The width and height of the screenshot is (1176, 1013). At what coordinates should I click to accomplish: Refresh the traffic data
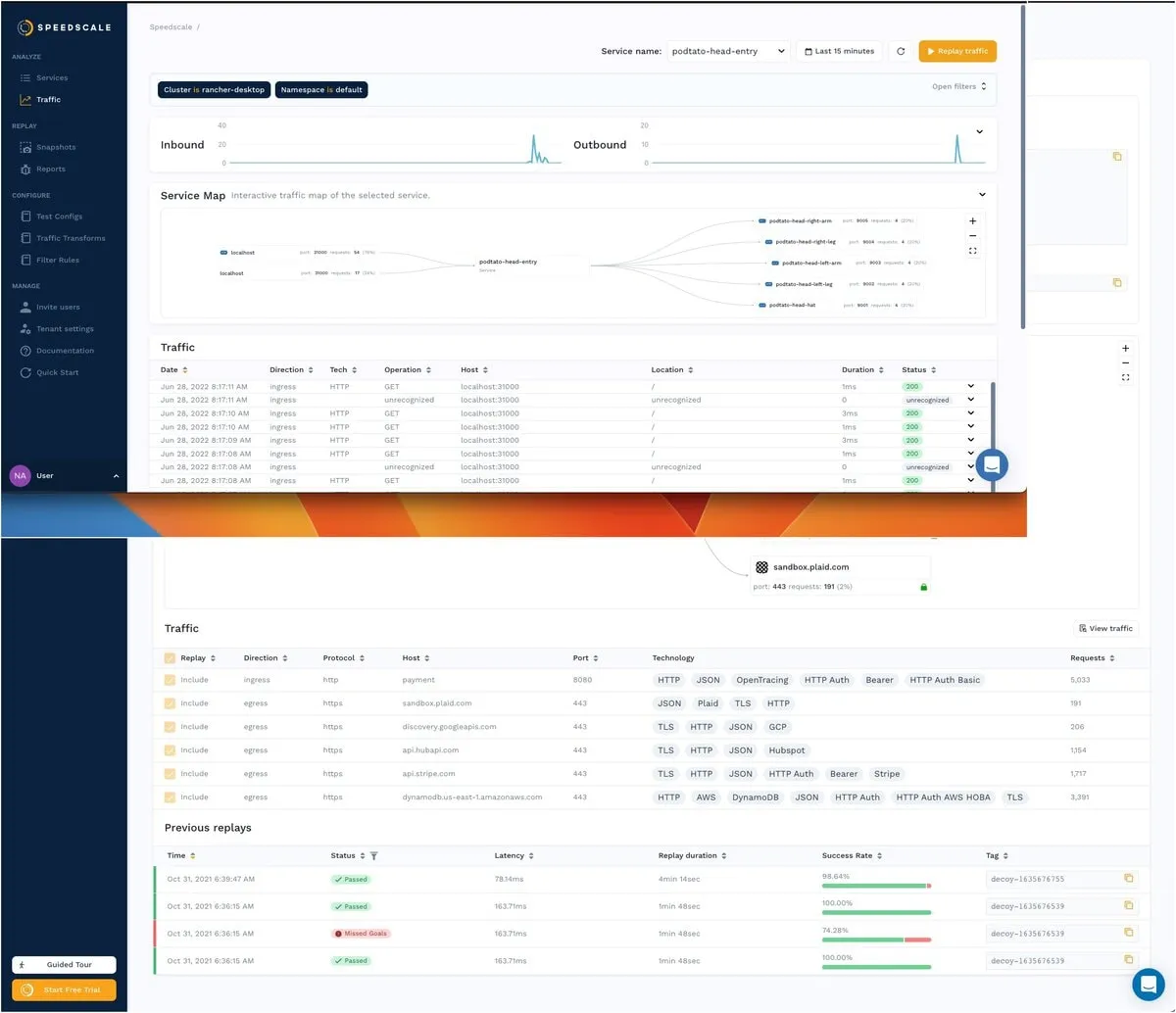click(901, 50)
